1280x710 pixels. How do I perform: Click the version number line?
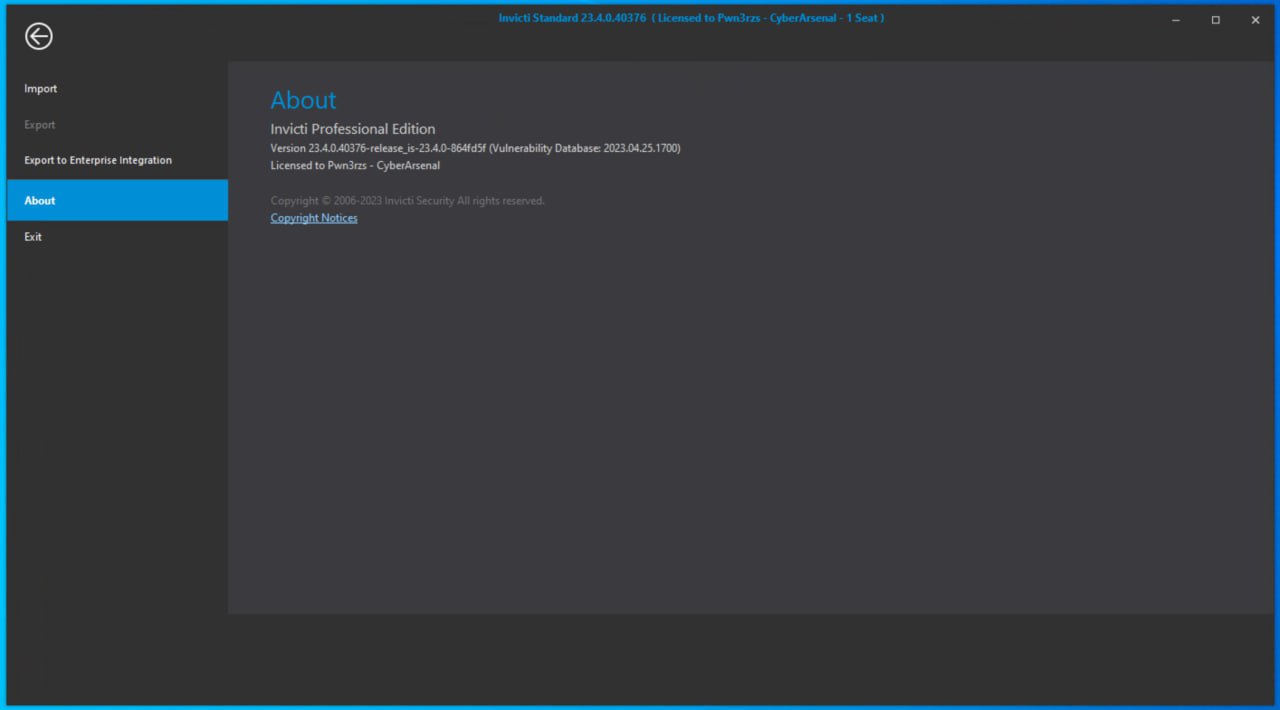[x=475, y=148]
